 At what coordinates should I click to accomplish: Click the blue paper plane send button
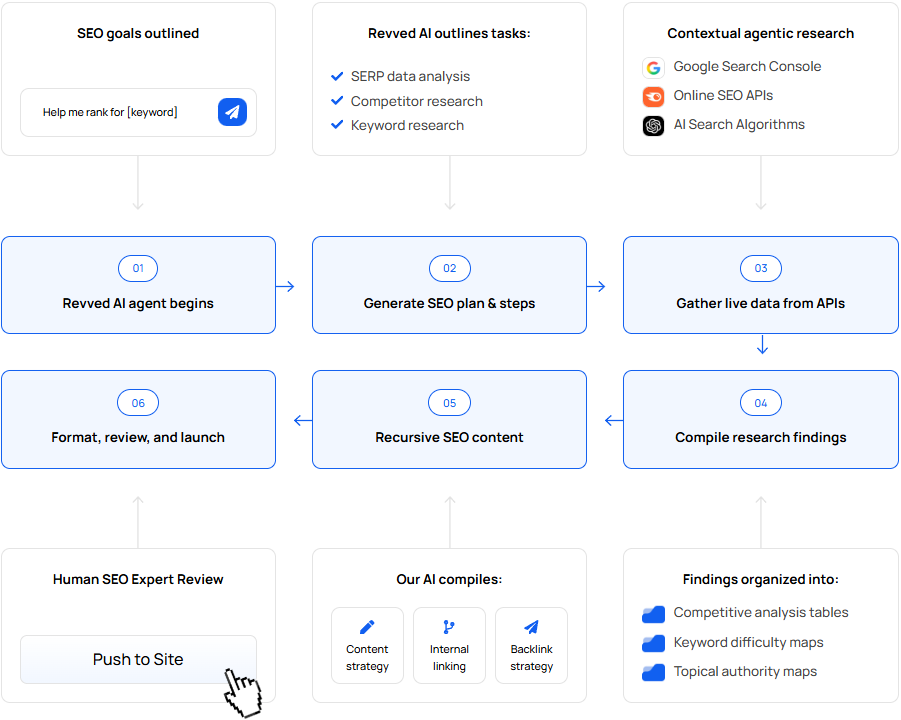(232, 112)
